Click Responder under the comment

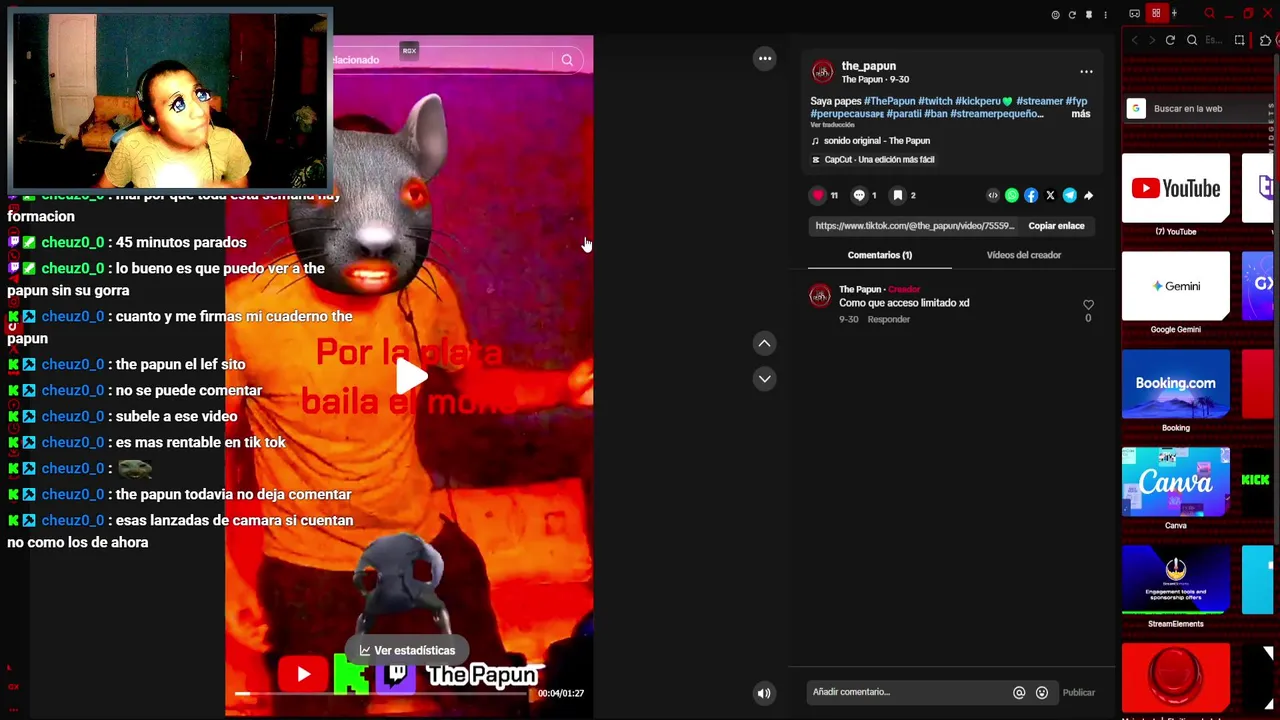889,319
